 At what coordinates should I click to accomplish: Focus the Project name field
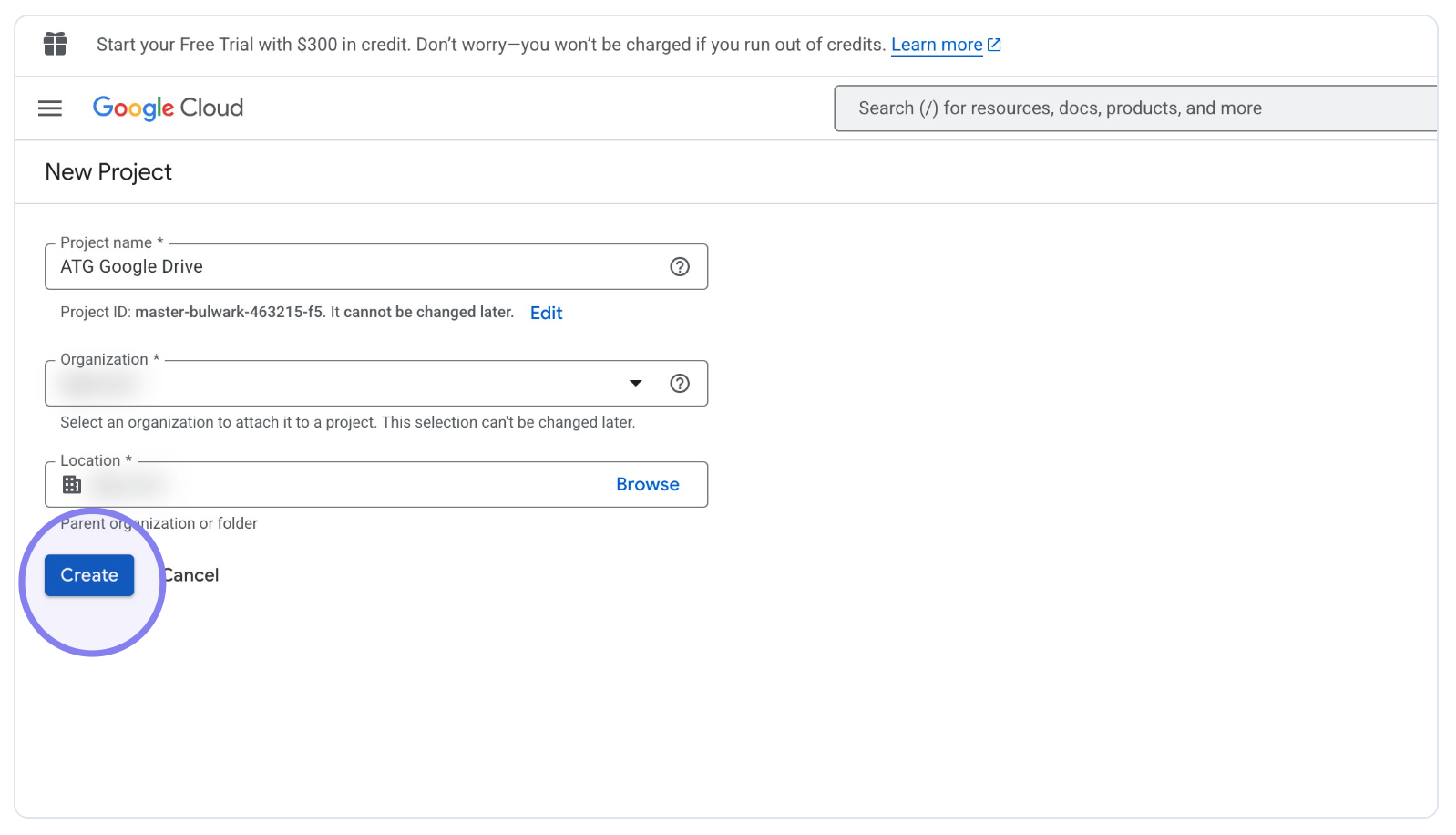coord(376,266)
